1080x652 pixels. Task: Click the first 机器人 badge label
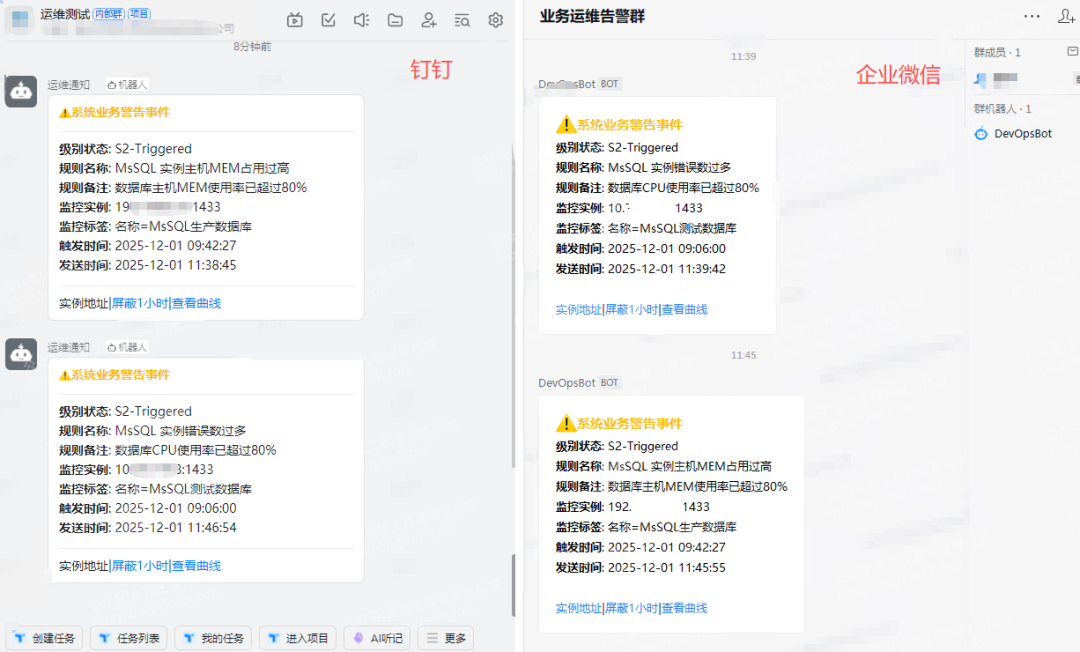click(x=127, y=85)
